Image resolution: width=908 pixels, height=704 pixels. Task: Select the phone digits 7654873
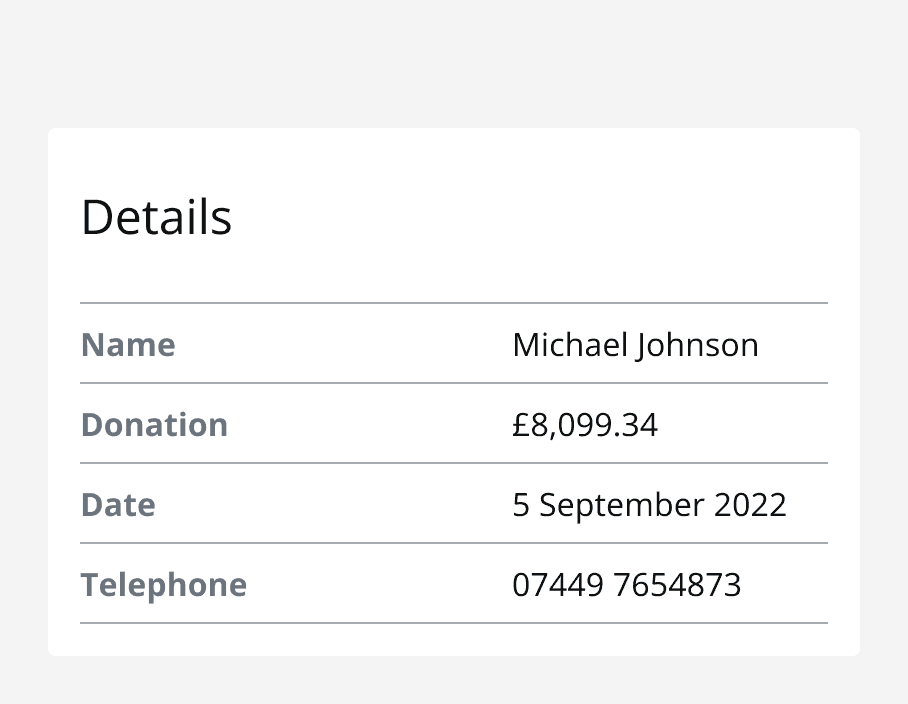point(677,585)
